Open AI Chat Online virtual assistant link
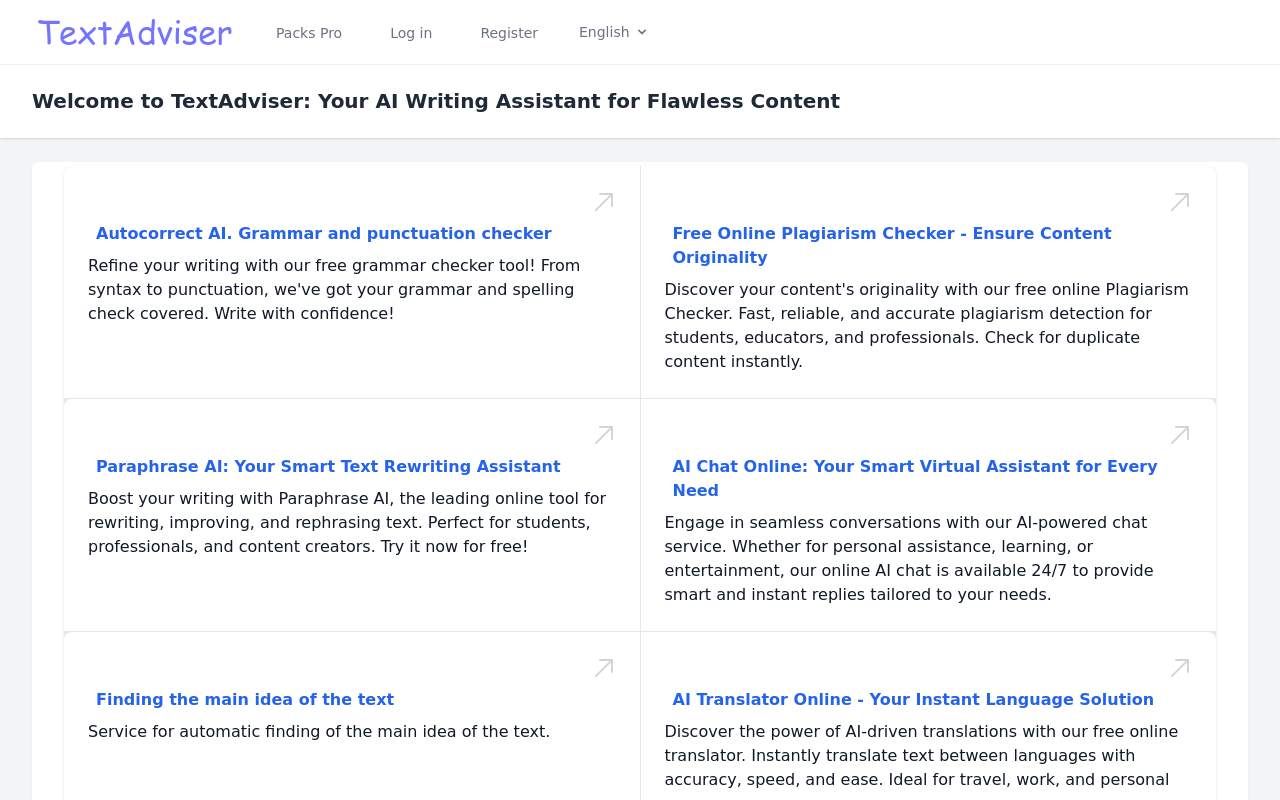The height and width of the screenshot is (800, 1280). tap(915, 478)
